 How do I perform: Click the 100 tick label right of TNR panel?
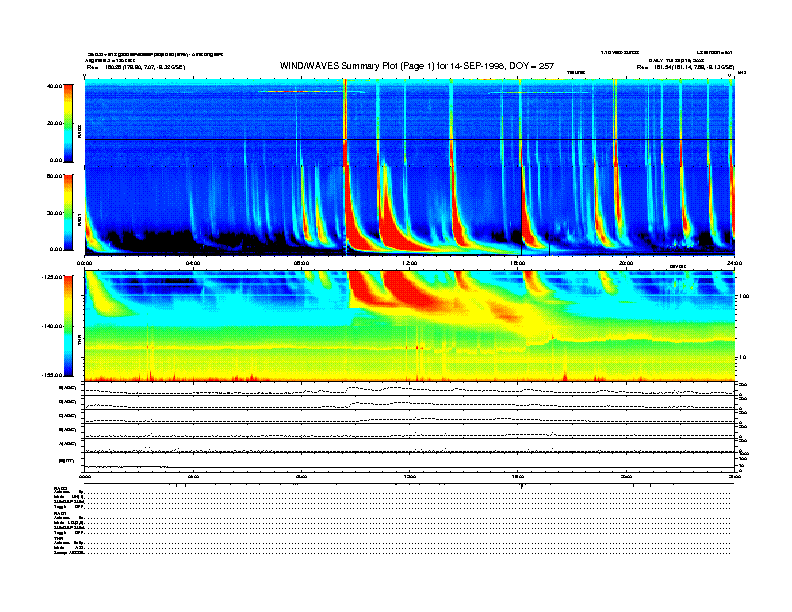[x=744, y=296]
